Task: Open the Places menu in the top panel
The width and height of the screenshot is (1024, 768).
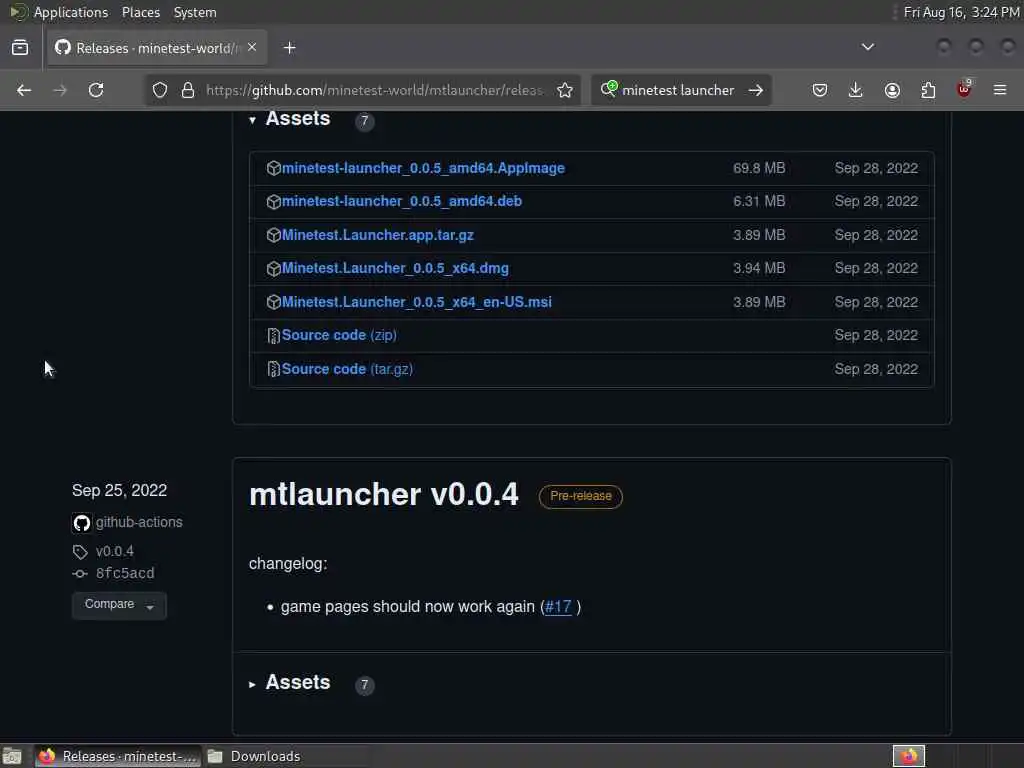Action: pos(141,12)
